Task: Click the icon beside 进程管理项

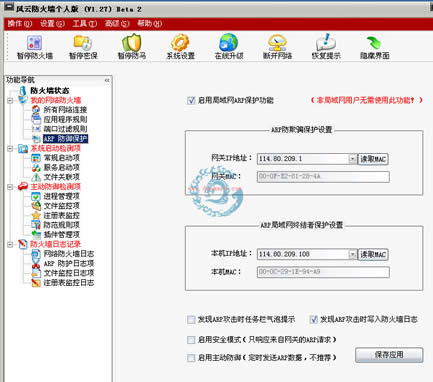Action: coord(36,196)
